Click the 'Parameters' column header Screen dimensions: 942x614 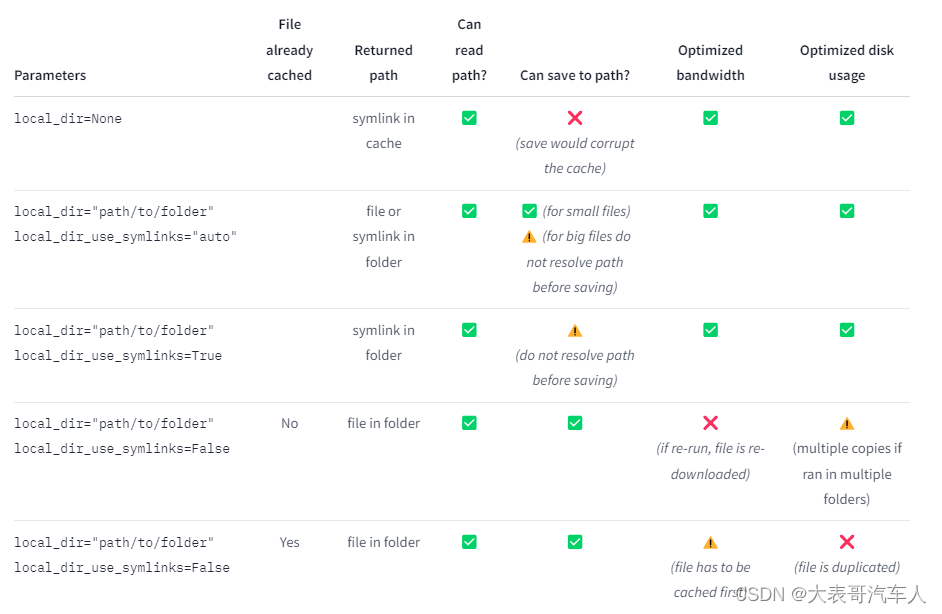tap(50, 75)
